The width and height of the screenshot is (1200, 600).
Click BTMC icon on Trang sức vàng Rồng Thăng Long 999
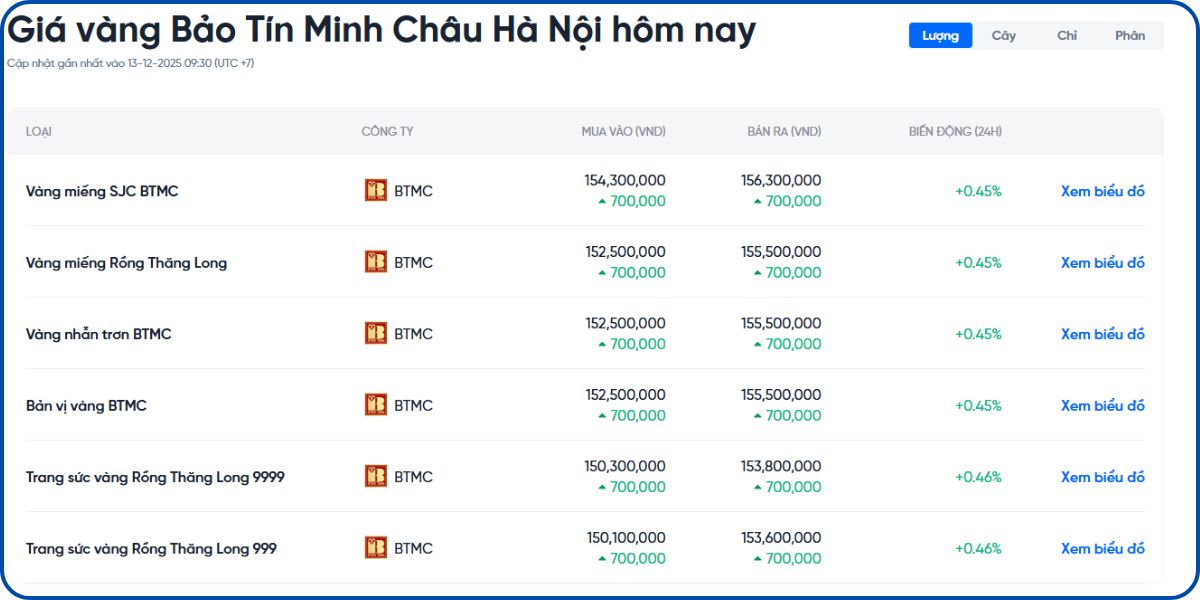click(x=375, y=548)
